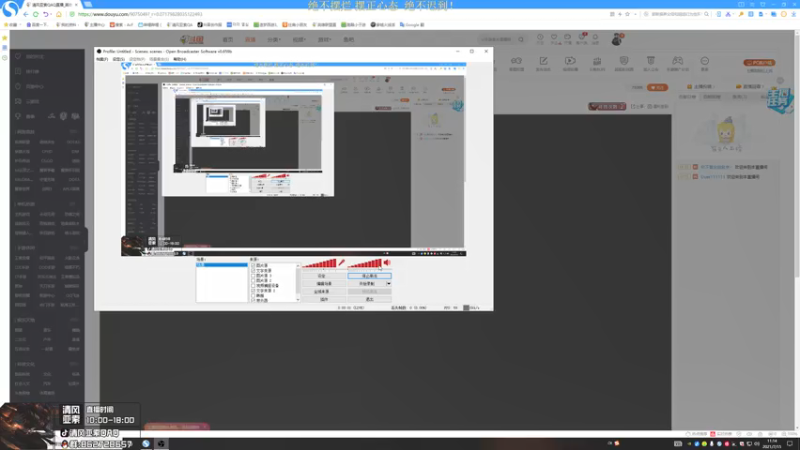This screenshot has height=450, width=800.
Task: Click the purple undo-close-tab arrow
Action: coord(46,14)
